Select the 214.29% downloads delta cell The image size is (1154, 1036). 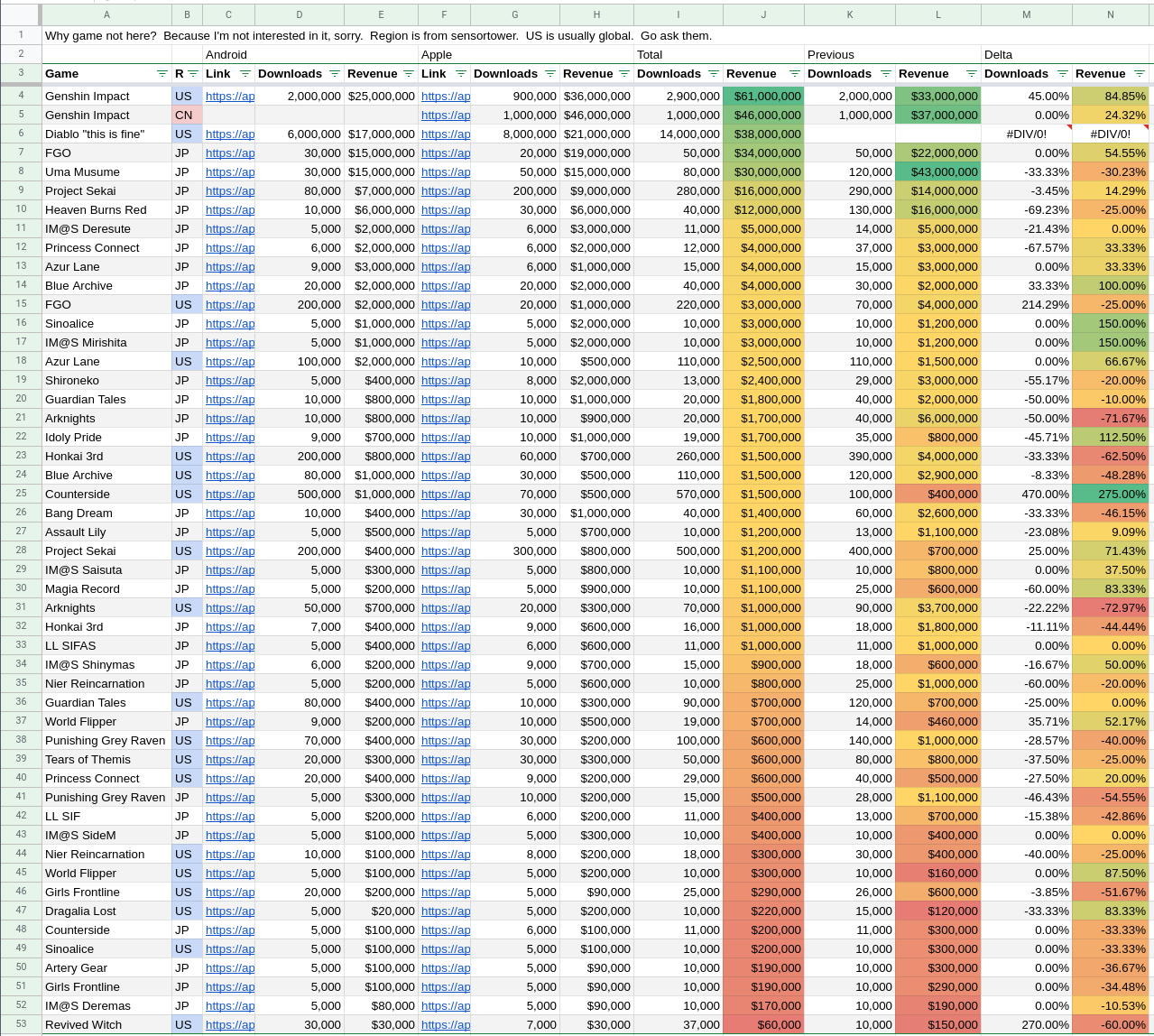[1027, 305]
